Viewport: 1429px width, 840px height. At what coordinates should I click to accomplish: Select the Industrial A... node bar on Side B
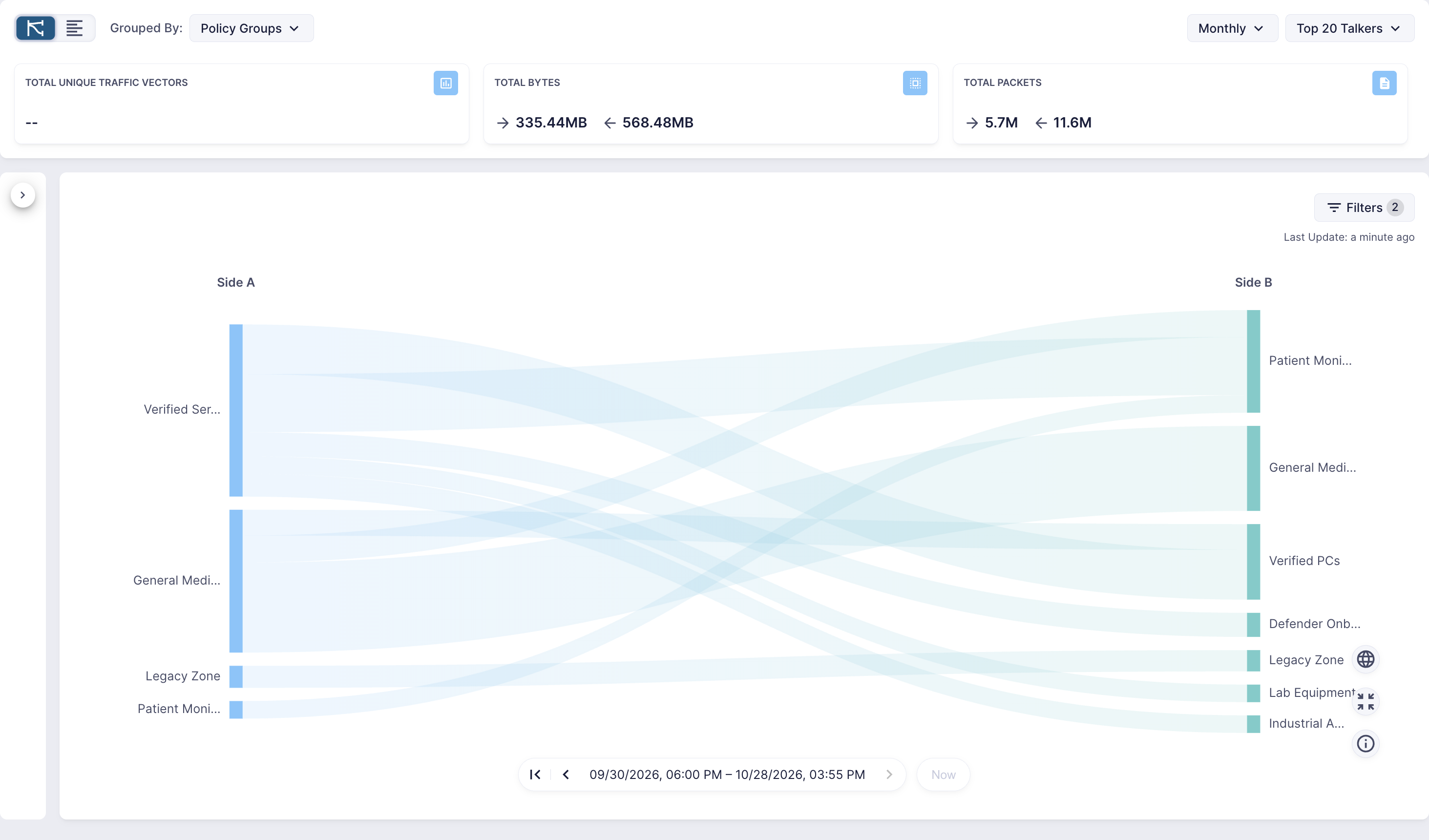click(x=1253, y=724)
